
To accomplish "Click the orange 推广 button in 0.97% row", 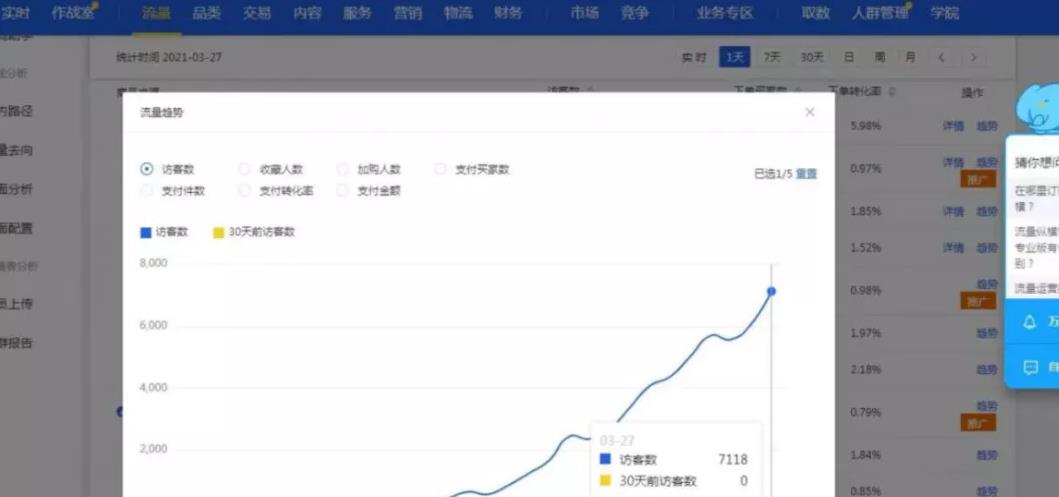I will [x=978, y=179].
